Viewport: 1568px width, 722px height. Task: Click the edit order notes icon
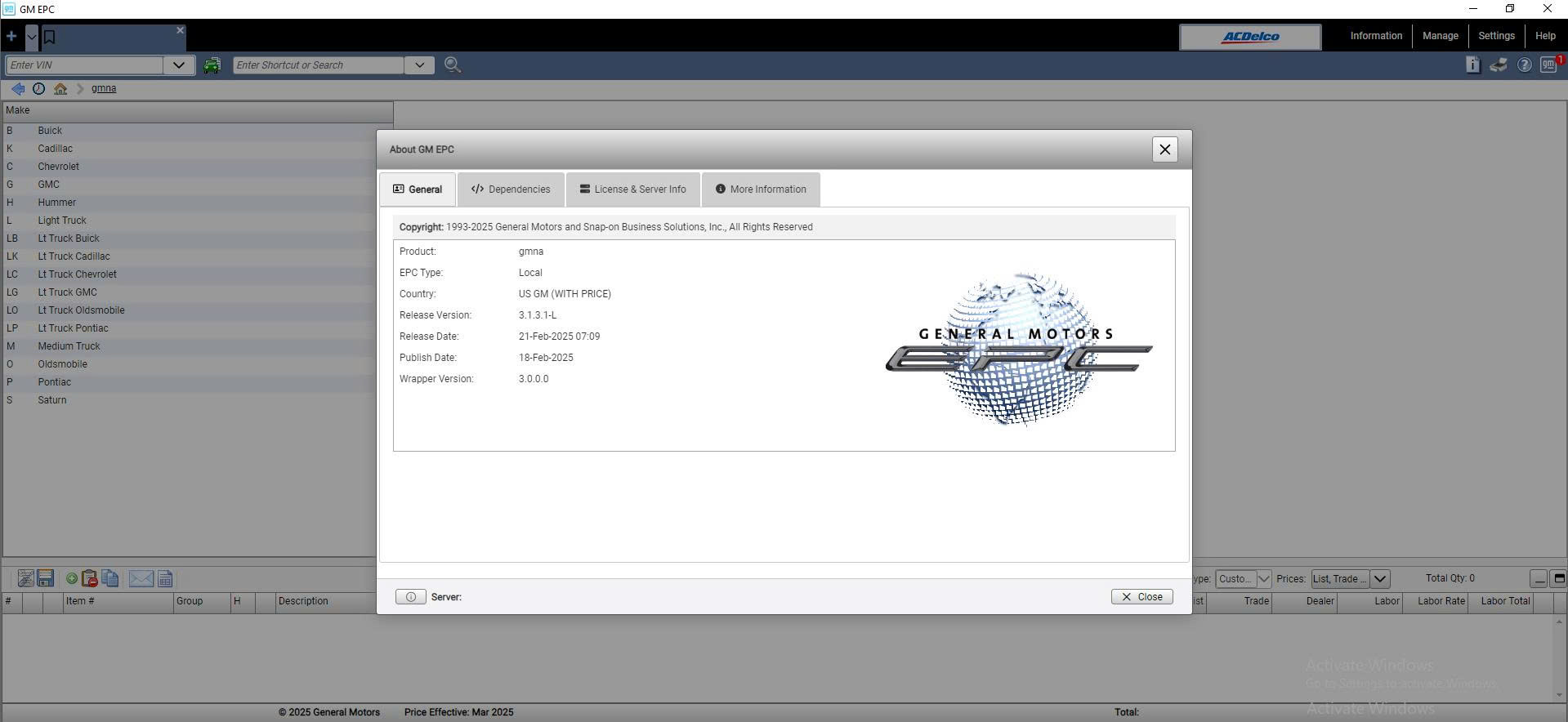click(x=25, y=578)
